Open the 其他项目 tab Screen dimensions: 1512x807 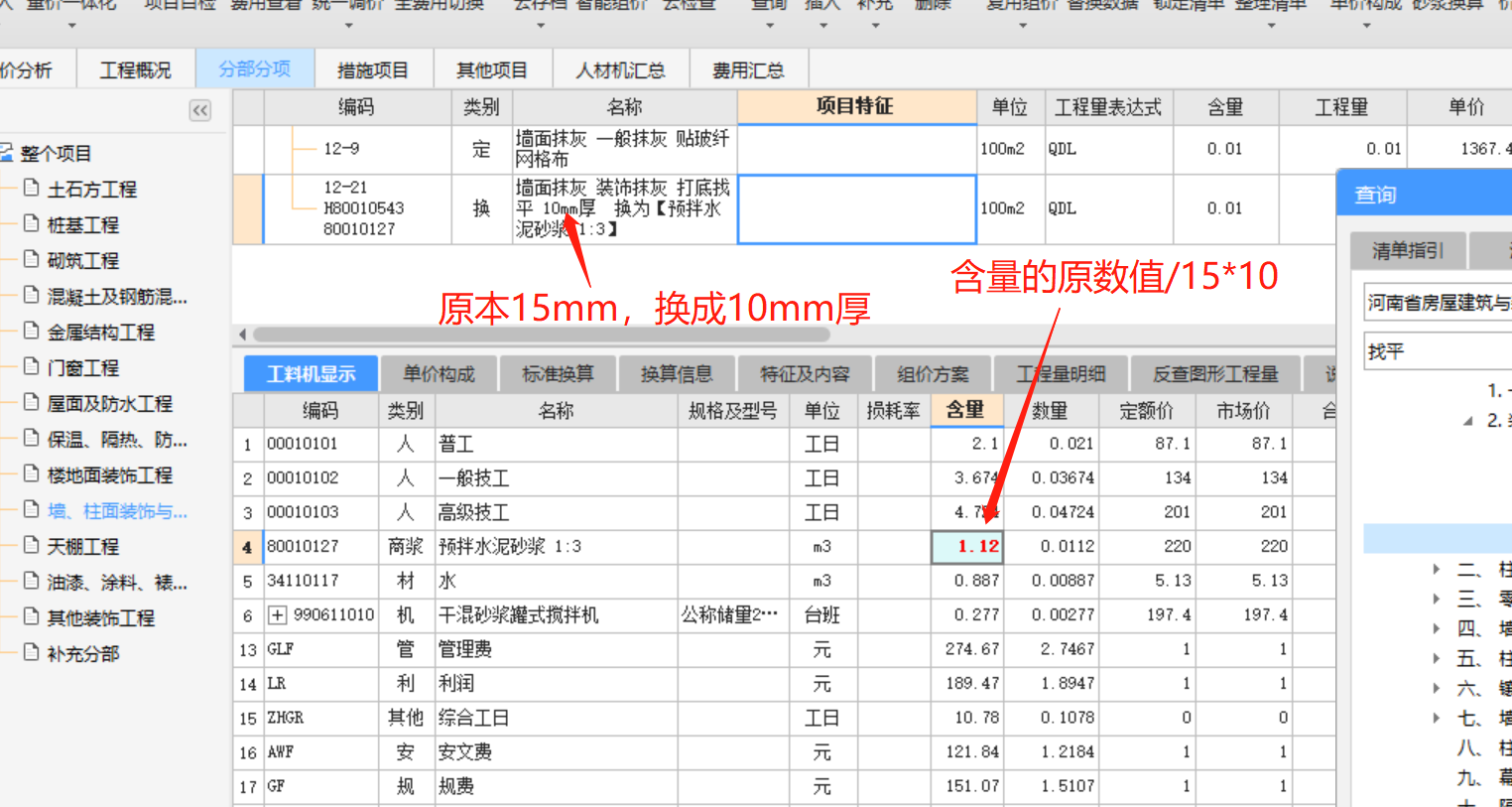point(492,69)
